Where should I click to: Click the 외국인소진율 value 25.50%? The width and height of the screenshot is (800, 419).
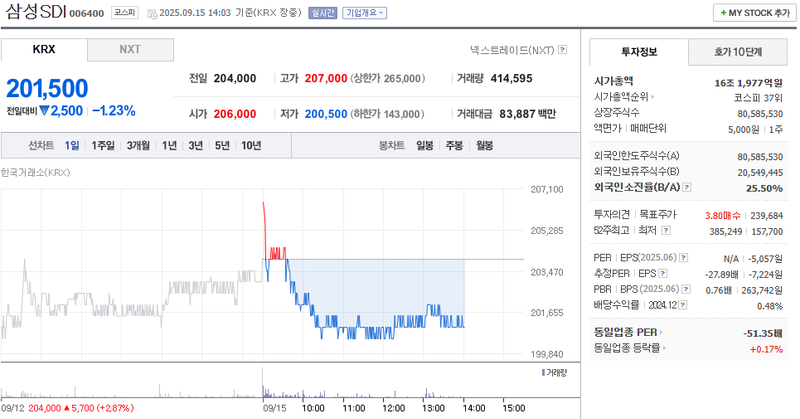click(764, 188)
